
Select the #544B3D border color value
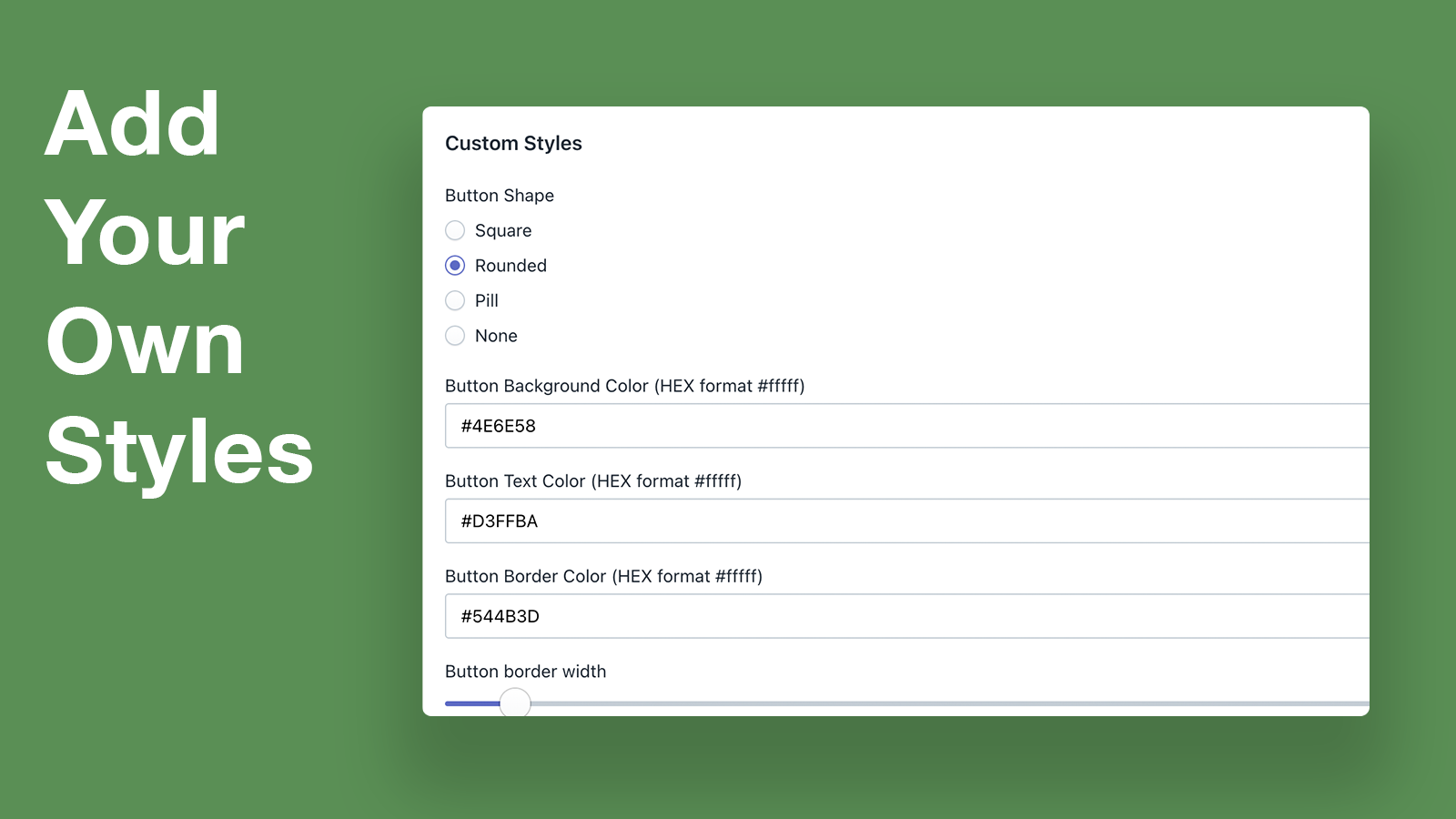pos(500,616)
